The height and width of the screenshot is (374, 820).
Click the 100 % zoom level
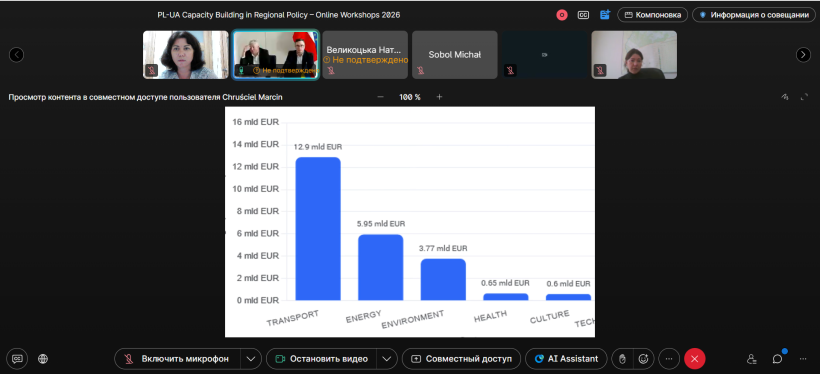pos(410,97)
